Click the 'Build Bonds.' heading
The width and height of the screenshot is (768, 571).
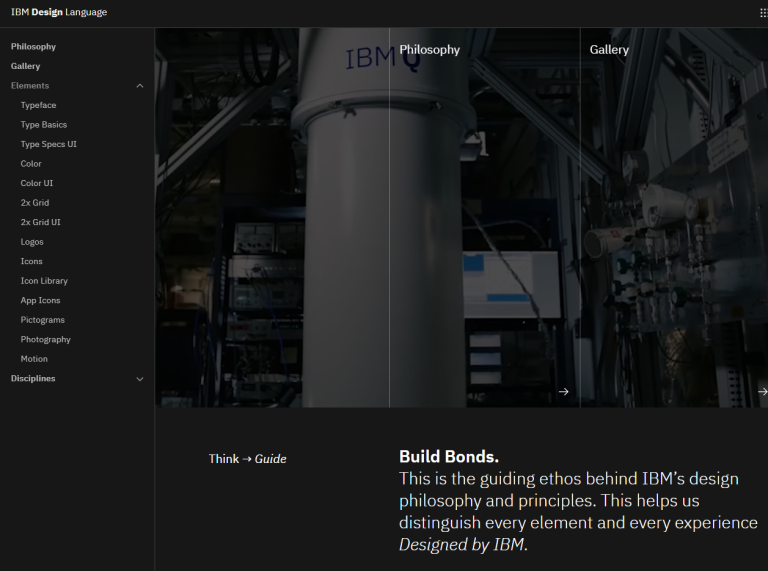(449, 456)
